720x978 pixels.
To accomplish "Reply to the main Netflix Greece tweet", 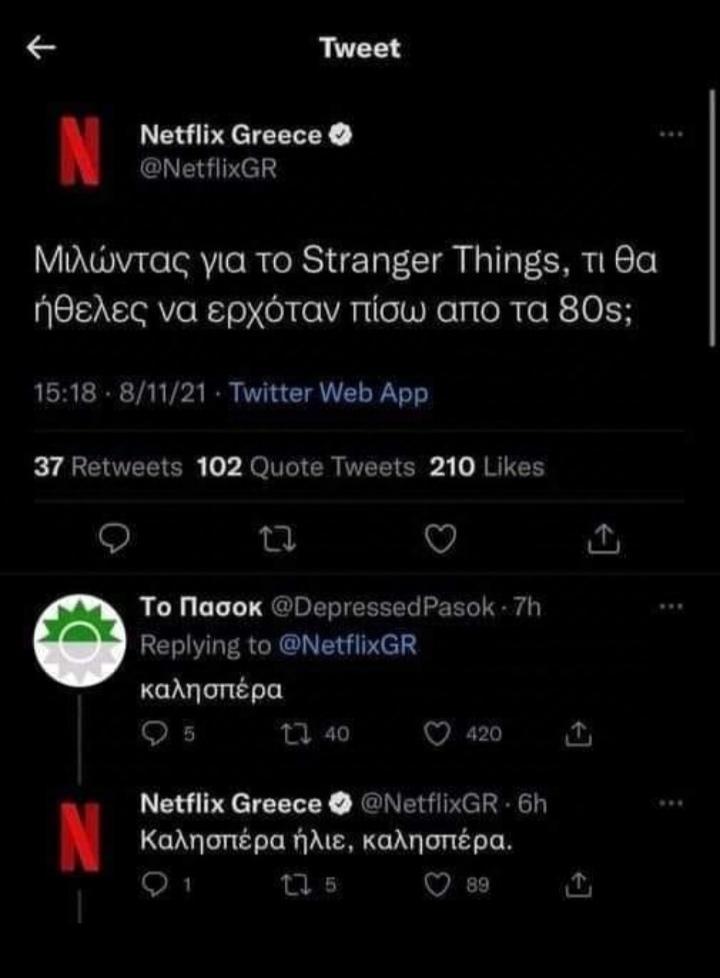I will pos(114,538).
